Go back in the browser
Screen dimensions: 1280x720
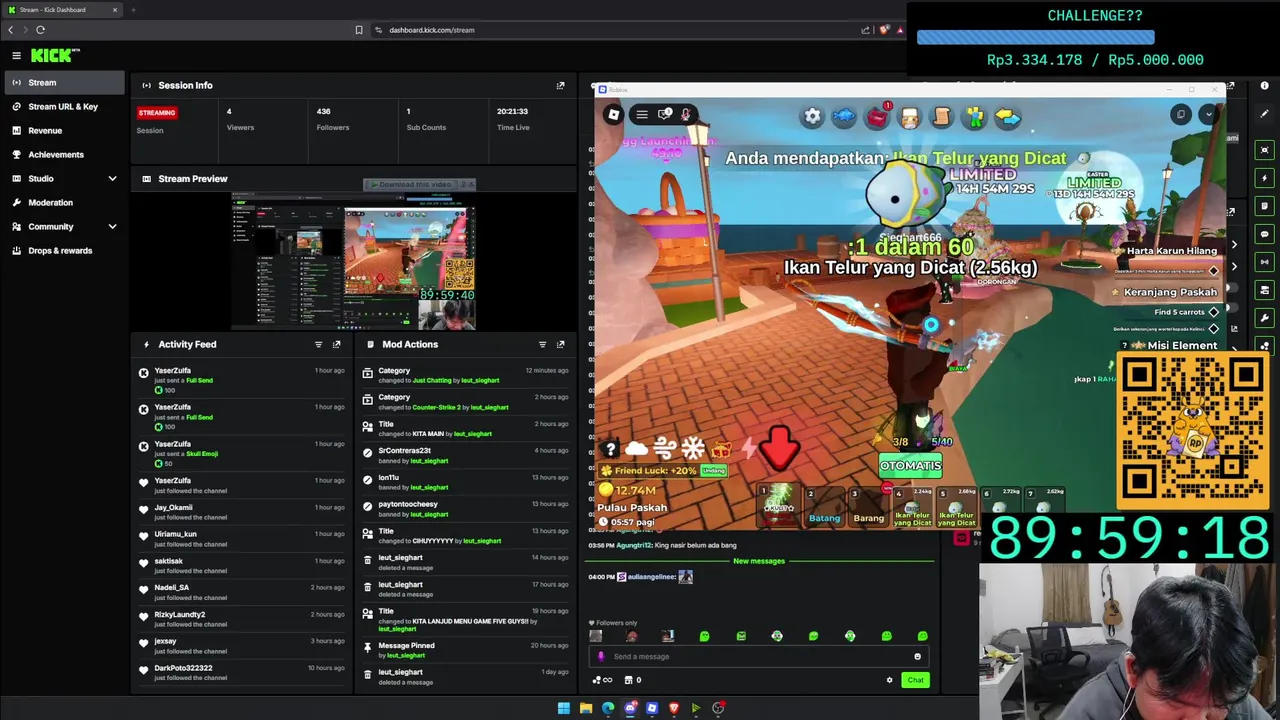pyautogui.click(x=11, y=30)
